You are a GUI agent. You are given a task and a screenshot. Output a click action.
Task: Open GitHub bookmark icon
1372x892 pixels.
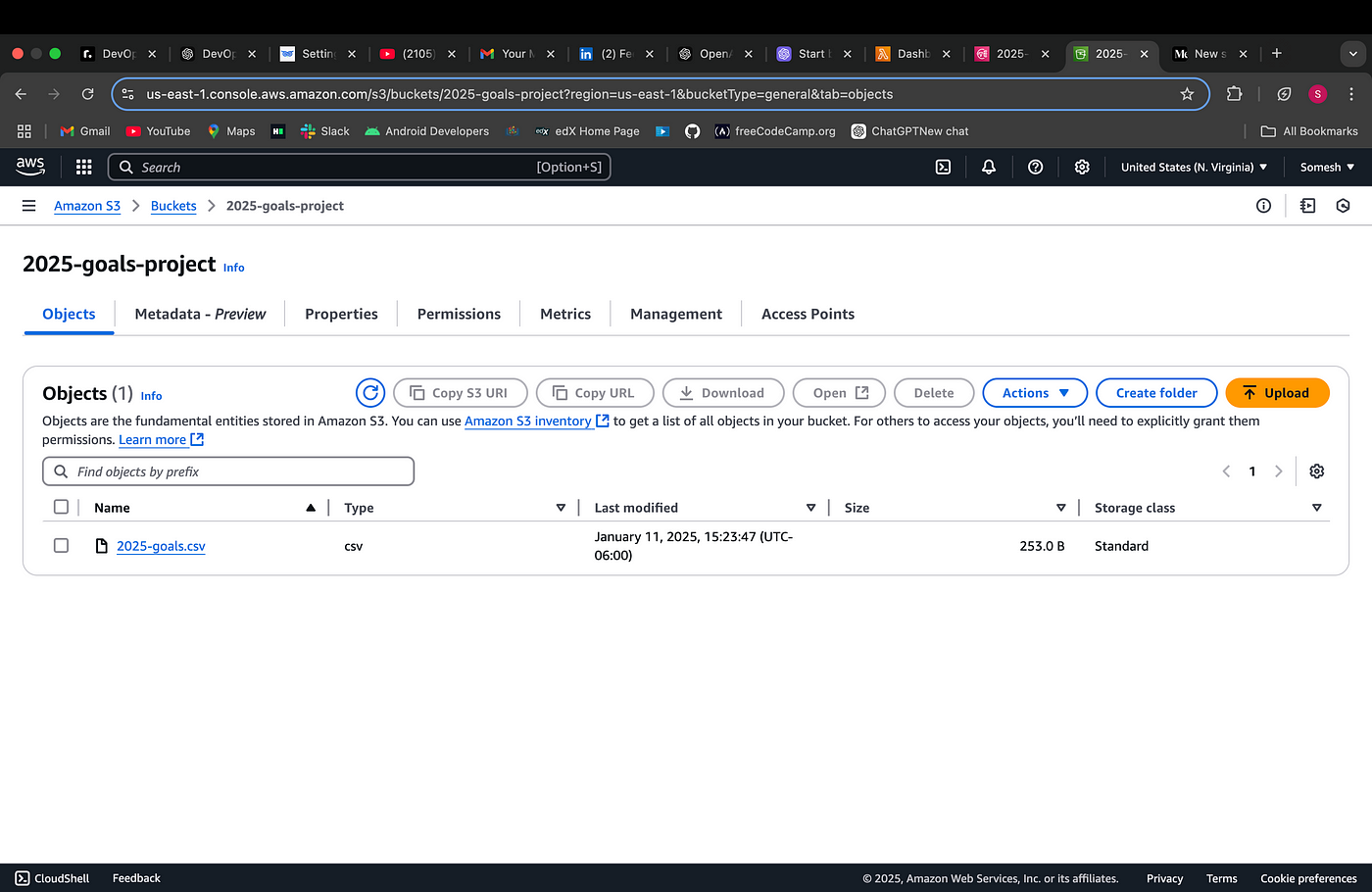tap(692, 131)
